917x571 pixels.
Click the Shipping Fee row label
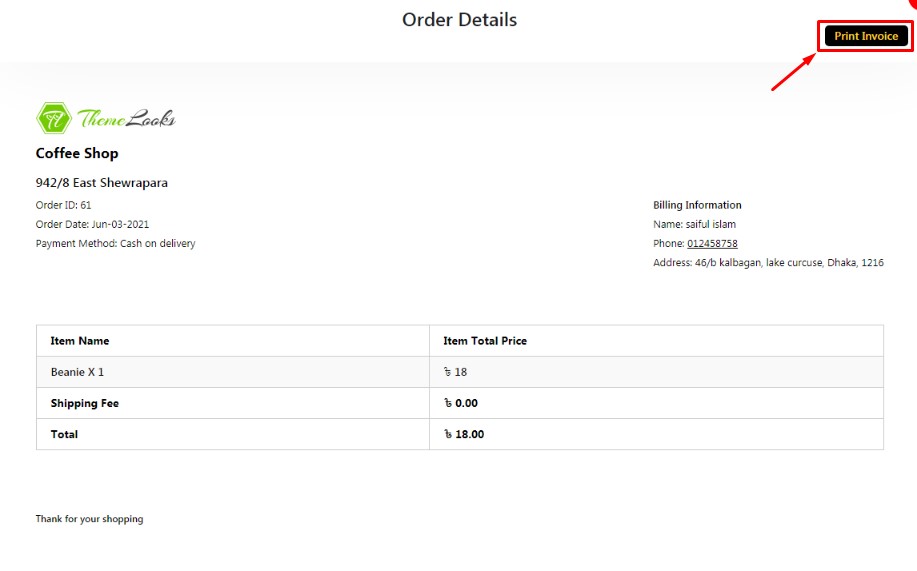click(85, 403)
